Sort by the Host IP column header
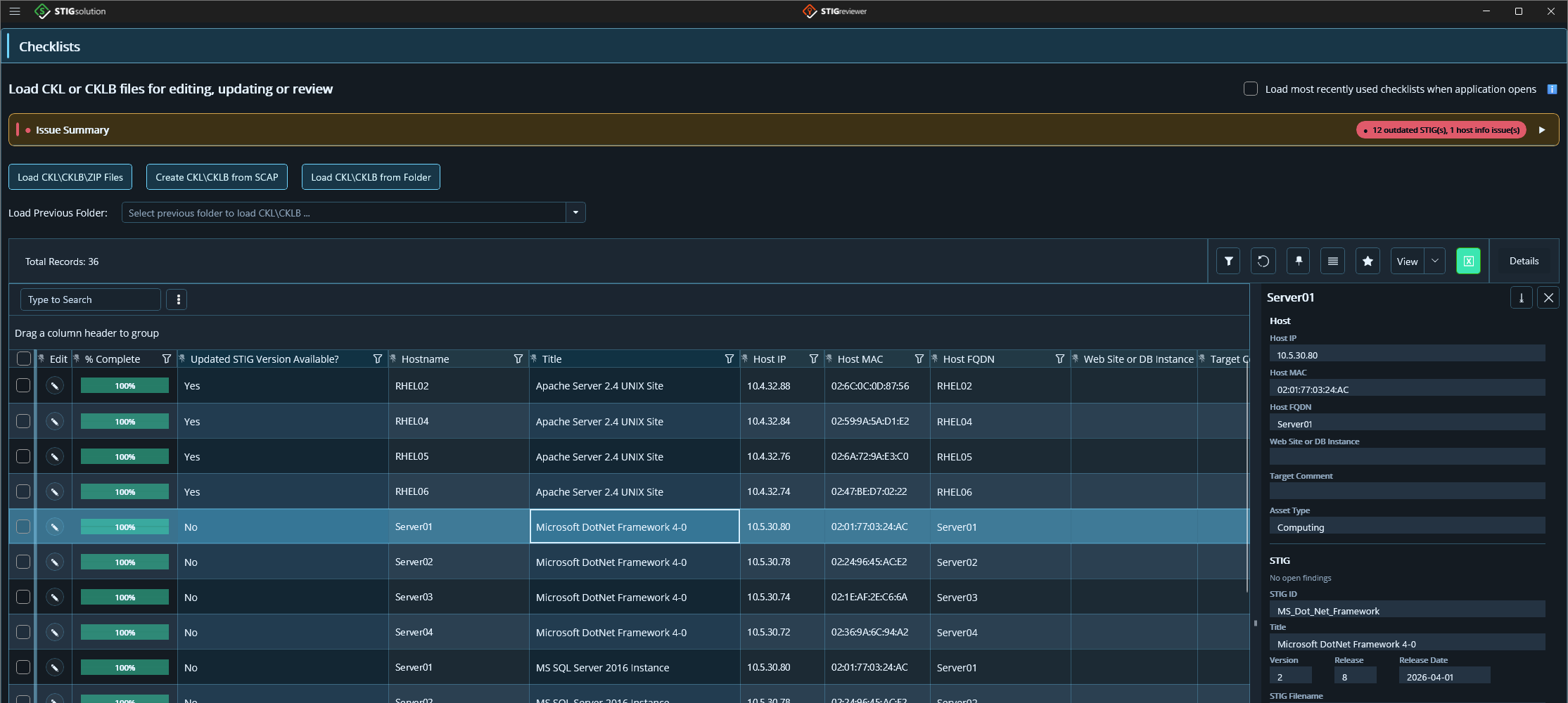 770,359
